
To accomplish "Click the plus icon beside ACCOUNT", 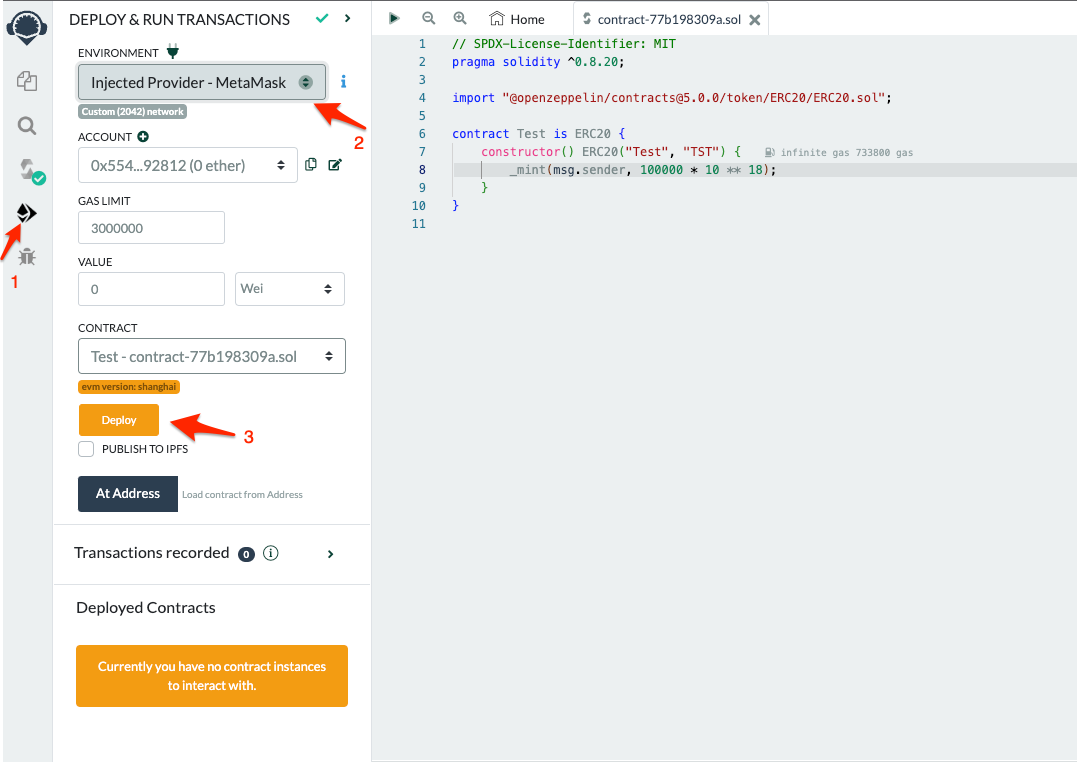I will click(143, 136).
